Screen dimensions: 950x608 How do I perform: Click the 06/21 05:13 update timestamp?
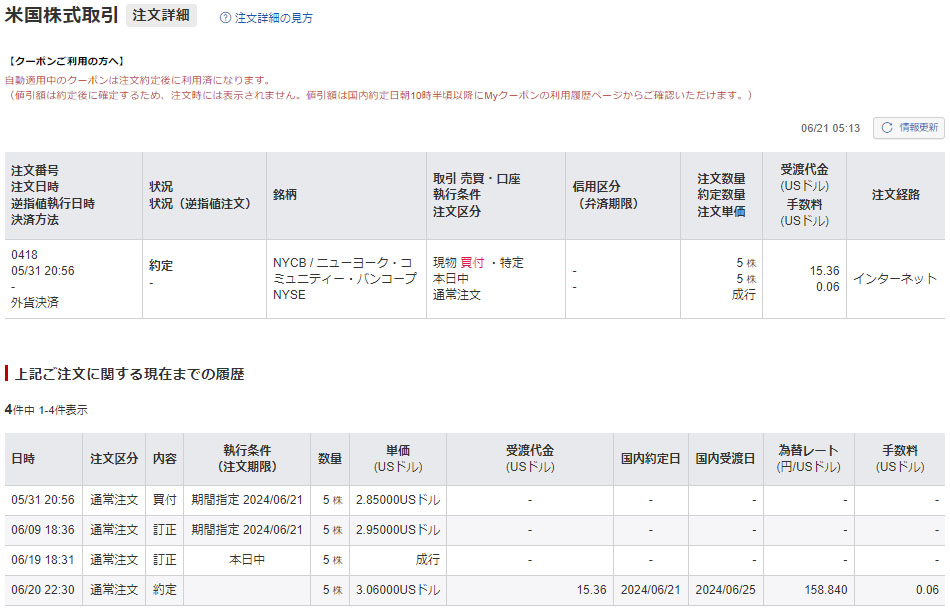point(830,129)
